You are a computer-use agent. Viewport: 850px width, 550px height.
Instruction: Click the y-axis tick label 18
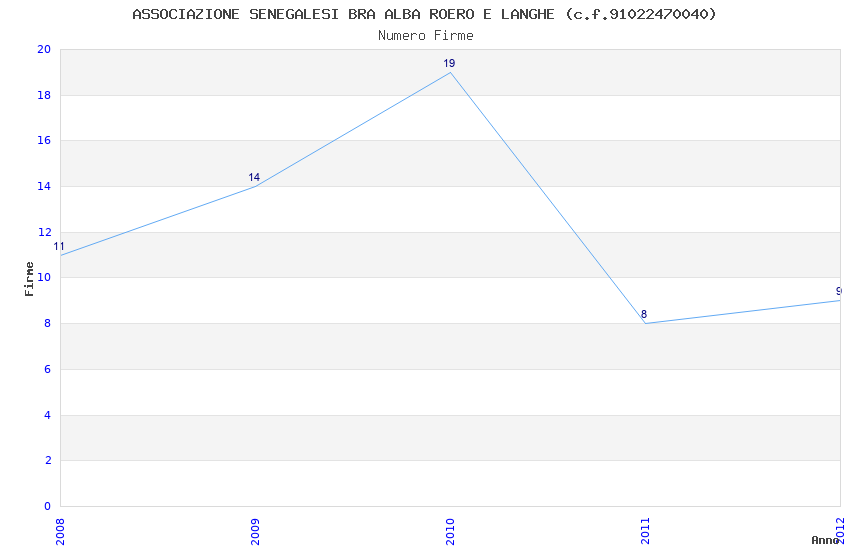(x=44, y=95)
